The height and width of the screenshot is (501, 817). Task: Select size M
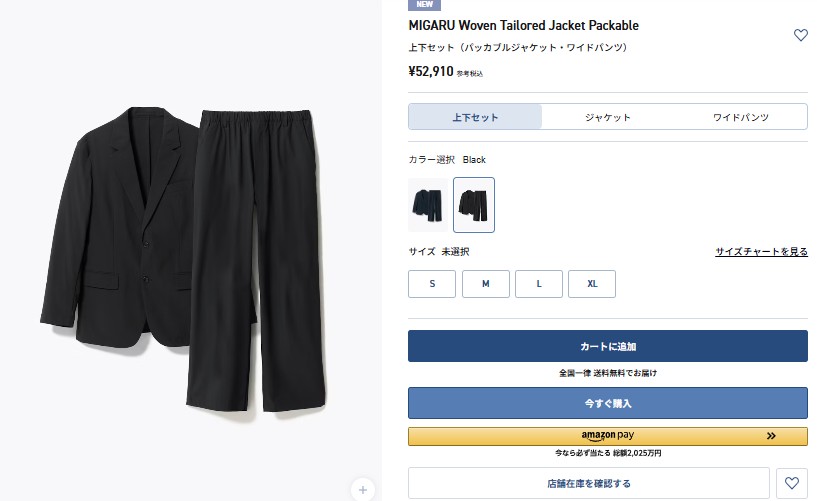pos(486,284)
